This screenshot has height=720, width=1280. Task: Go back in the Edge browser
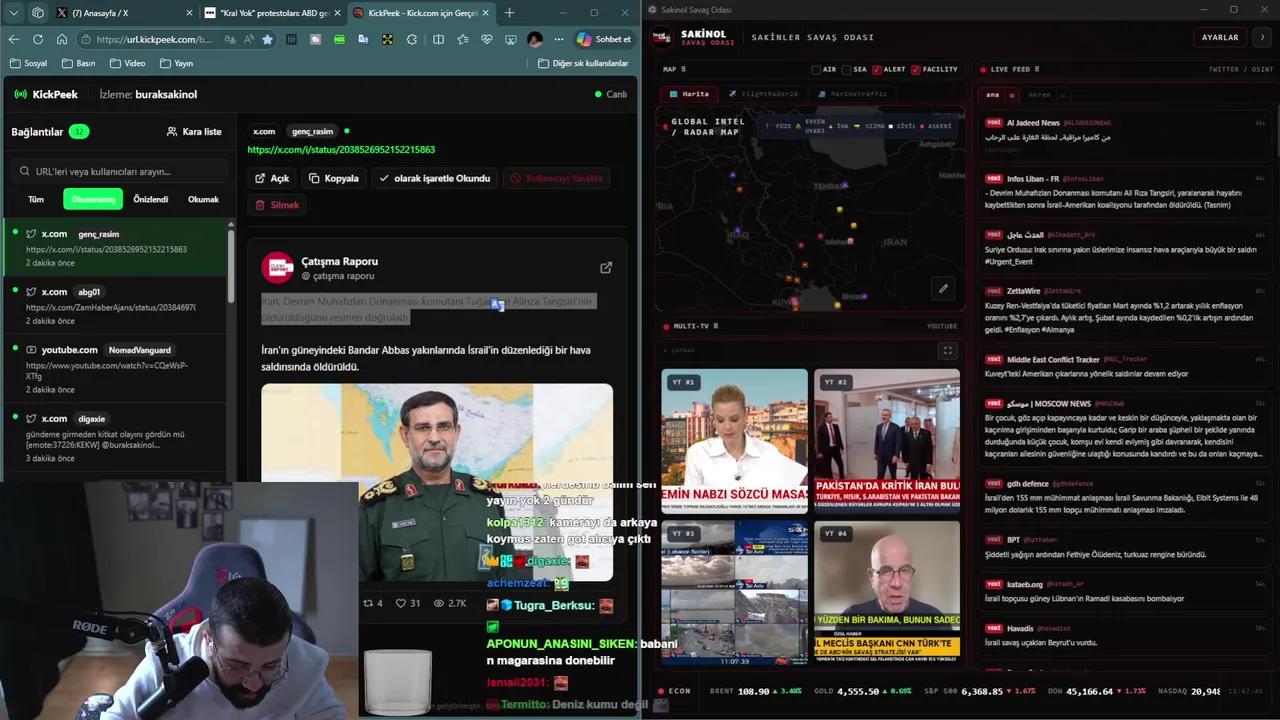14,39
